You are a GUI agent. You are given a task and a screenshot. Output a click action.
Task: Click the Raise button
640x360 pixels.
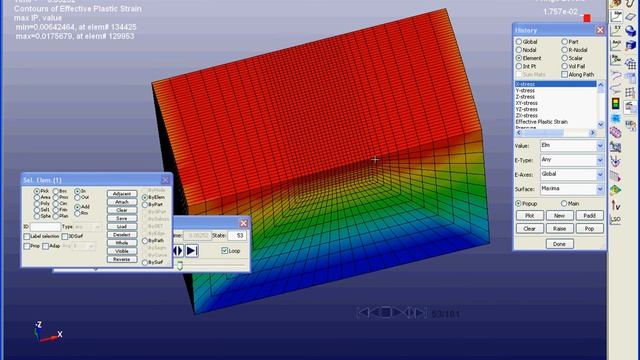pyautogui.click(x=559, y=229)
